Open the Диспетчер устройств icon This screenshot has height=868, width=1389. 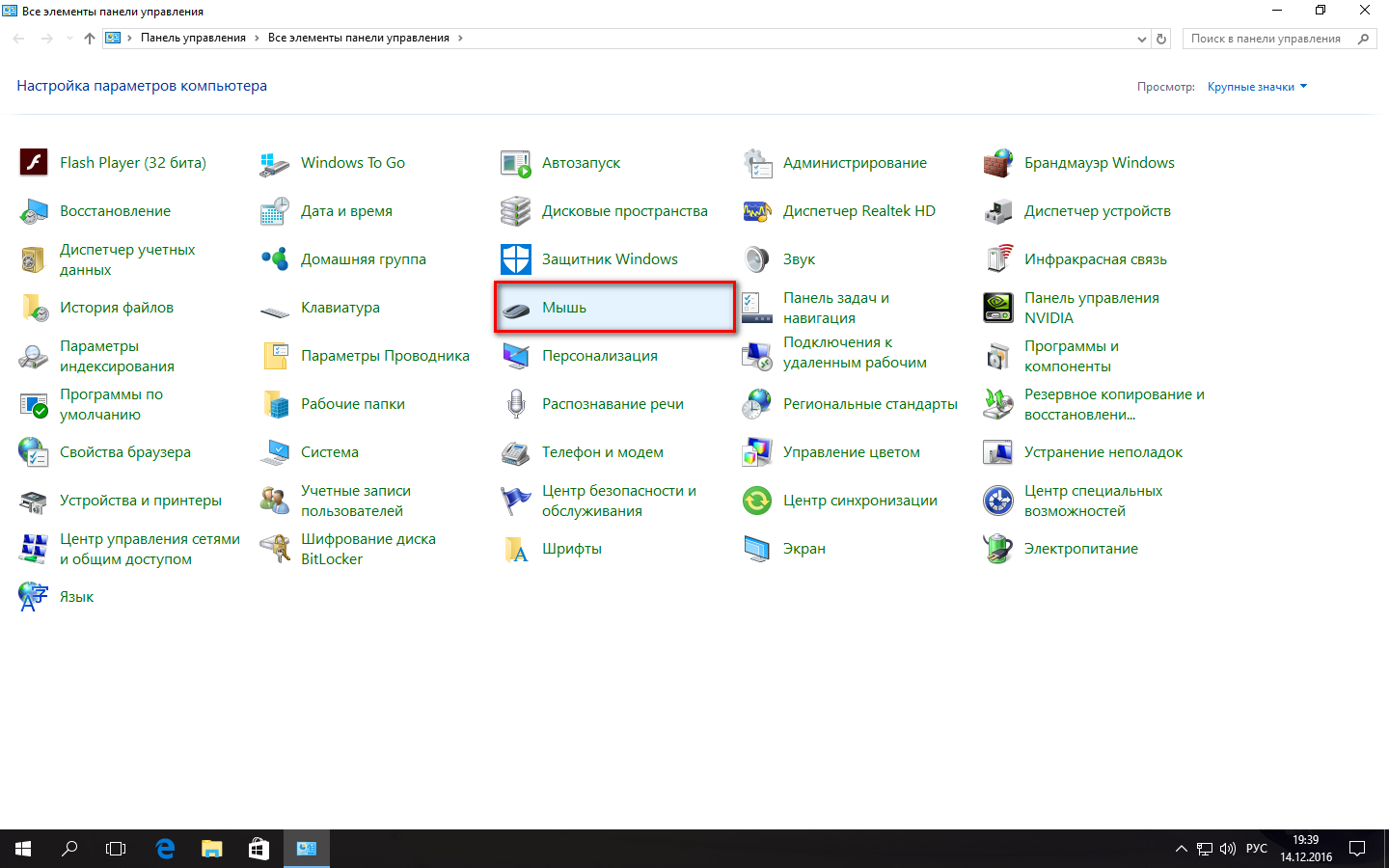pos(998,211)
